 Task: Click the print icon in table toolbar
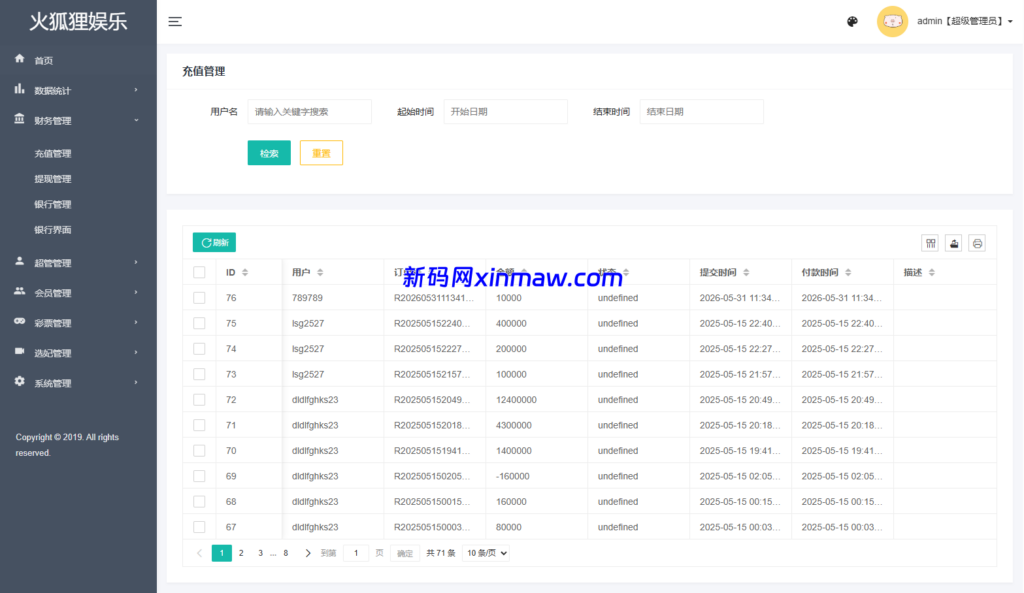[977, 244]
